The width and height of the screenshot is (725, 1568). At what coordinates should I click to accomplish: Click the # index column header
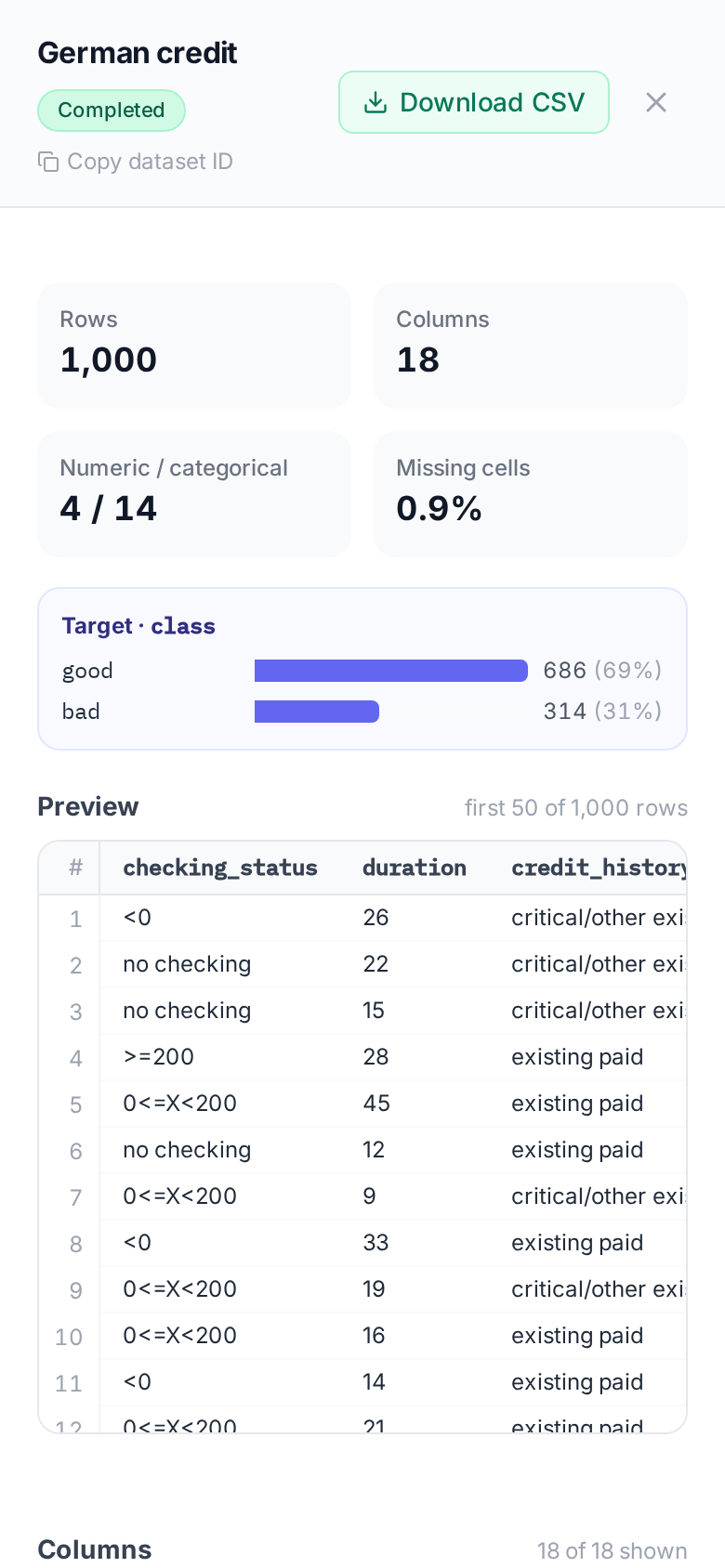coord(76,868)
